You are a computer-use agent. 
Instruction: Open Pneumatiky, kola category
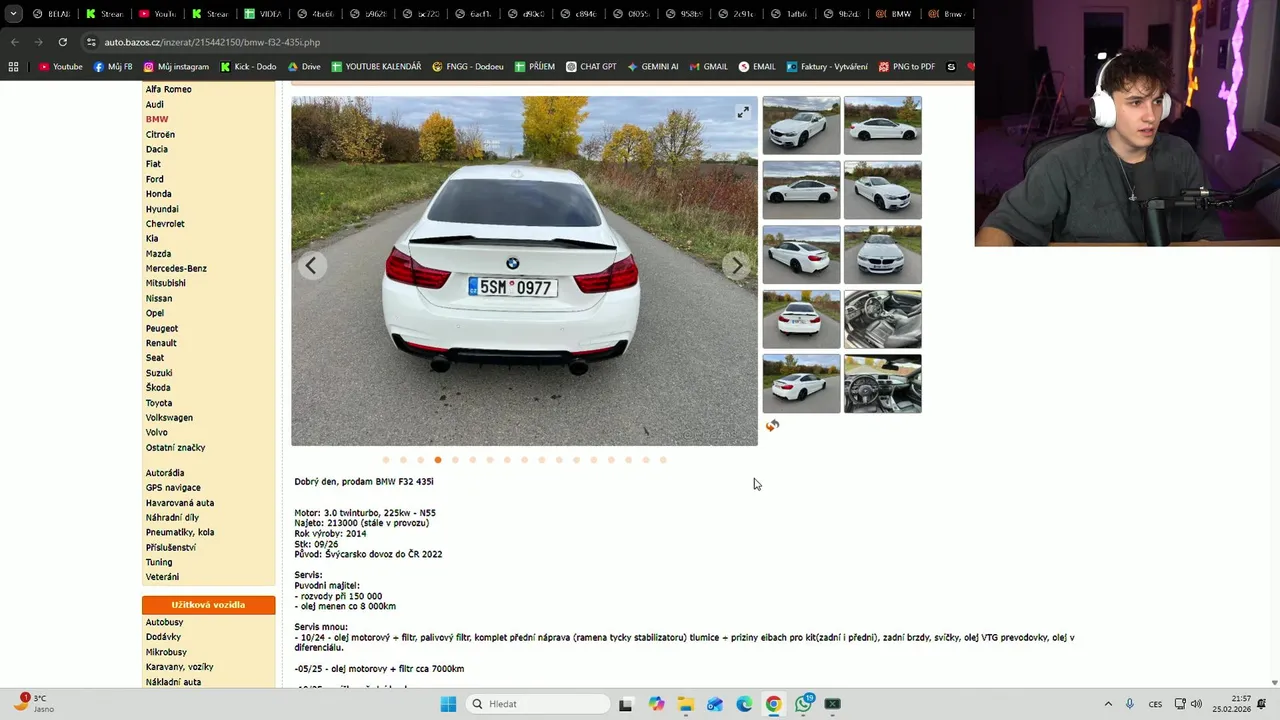[180, 532]
